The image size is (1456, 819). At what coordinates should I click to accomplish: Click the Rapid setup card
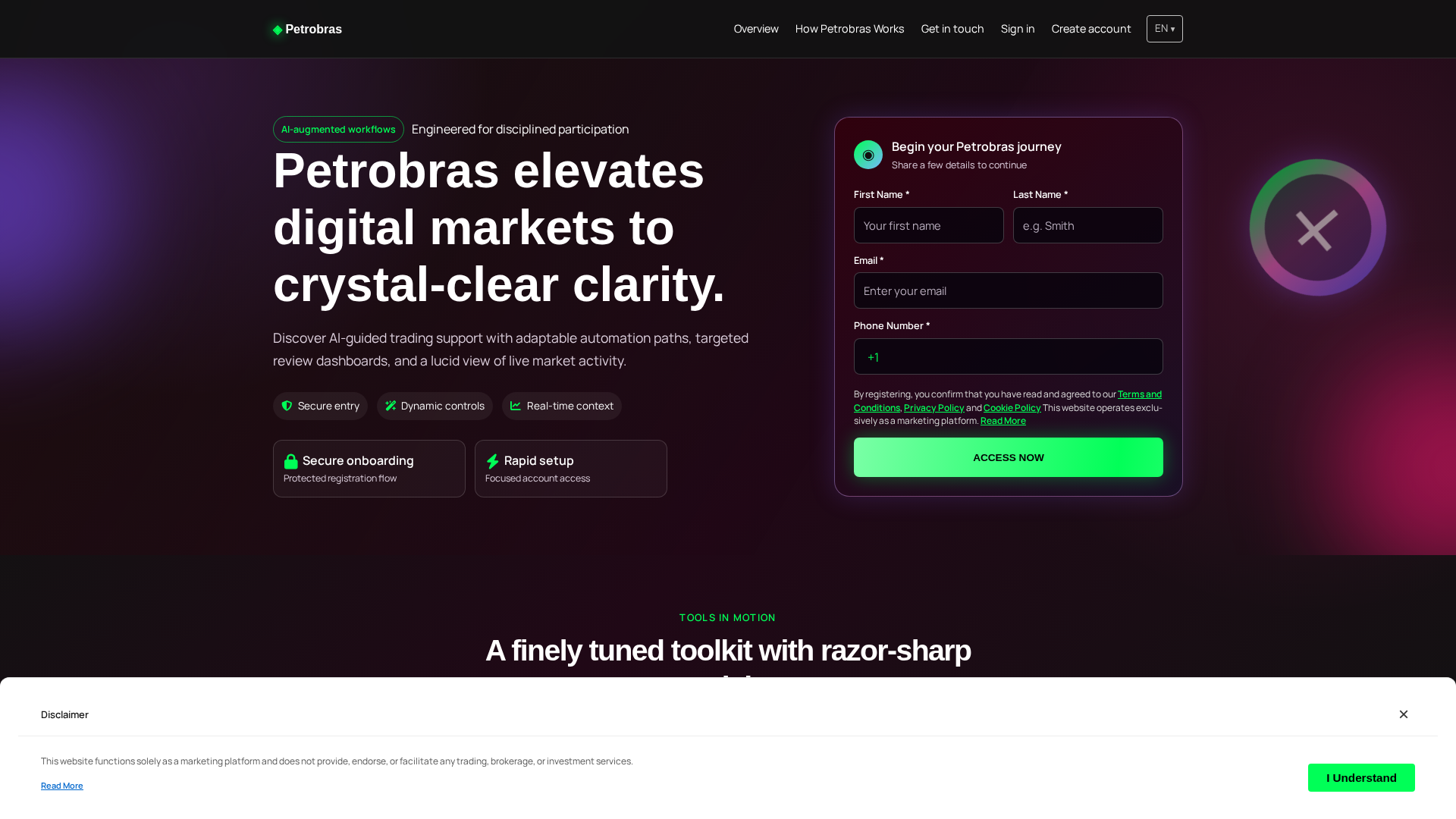[571, 469]
